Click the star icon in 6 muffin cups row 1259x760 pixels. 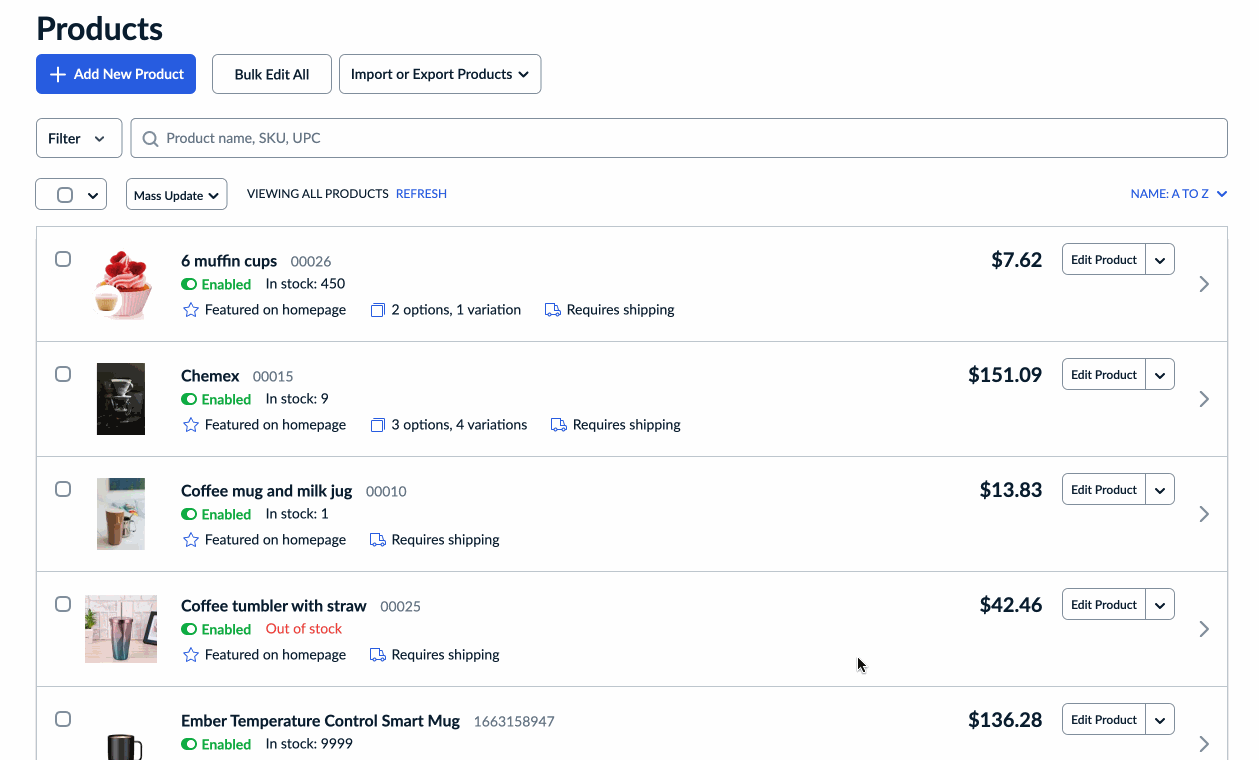pos(191,310)
